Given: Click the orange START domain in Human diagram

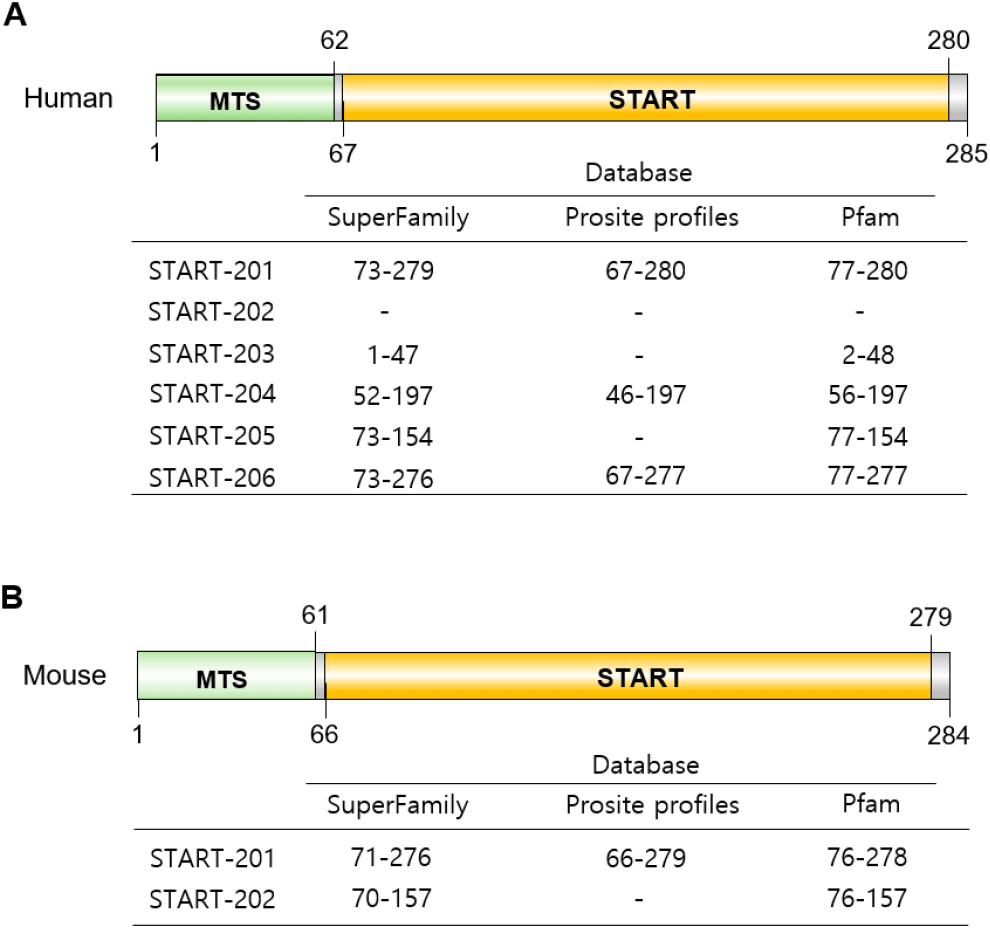Looking at the screenshot, I should (645, 99).
